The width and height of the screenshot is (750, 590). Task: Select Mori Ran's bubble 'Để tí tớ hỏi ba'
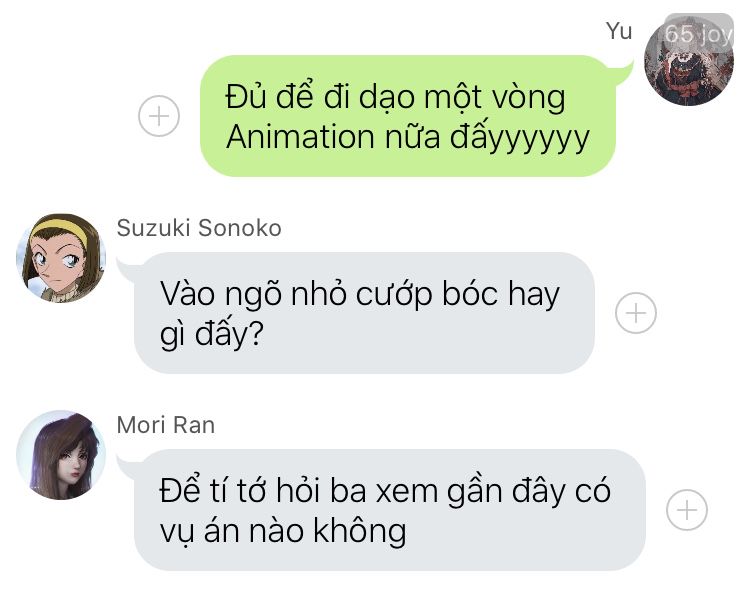tap(390, 510)
